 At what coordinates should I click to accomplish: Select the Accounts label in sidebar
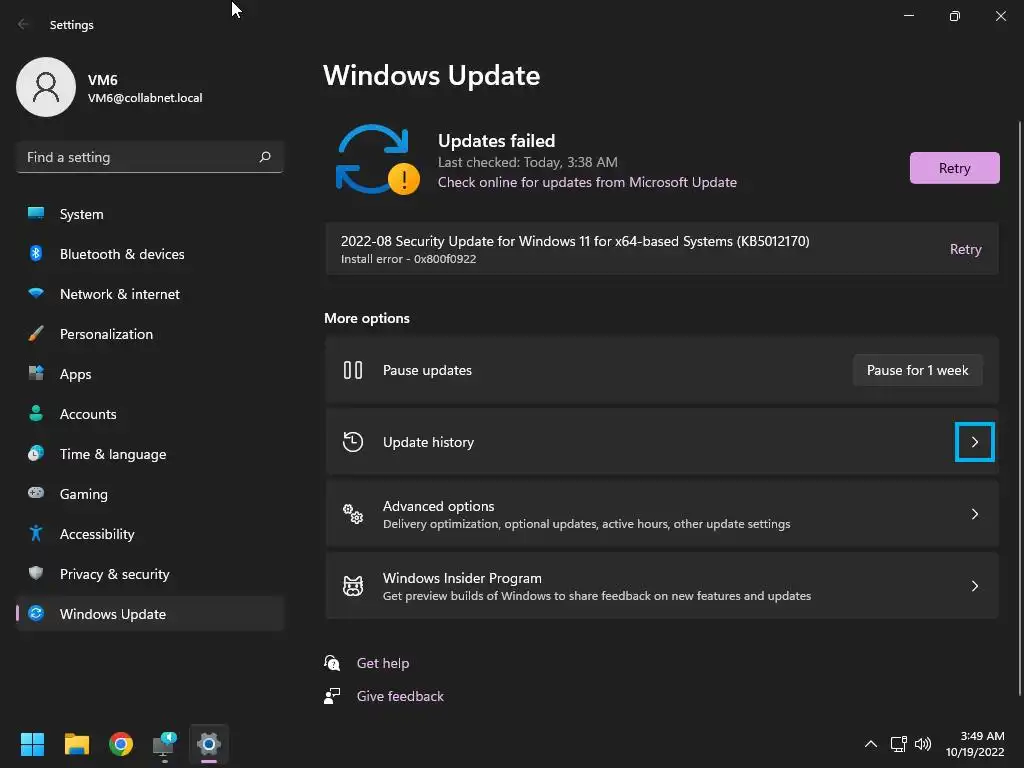click(88, 414)
